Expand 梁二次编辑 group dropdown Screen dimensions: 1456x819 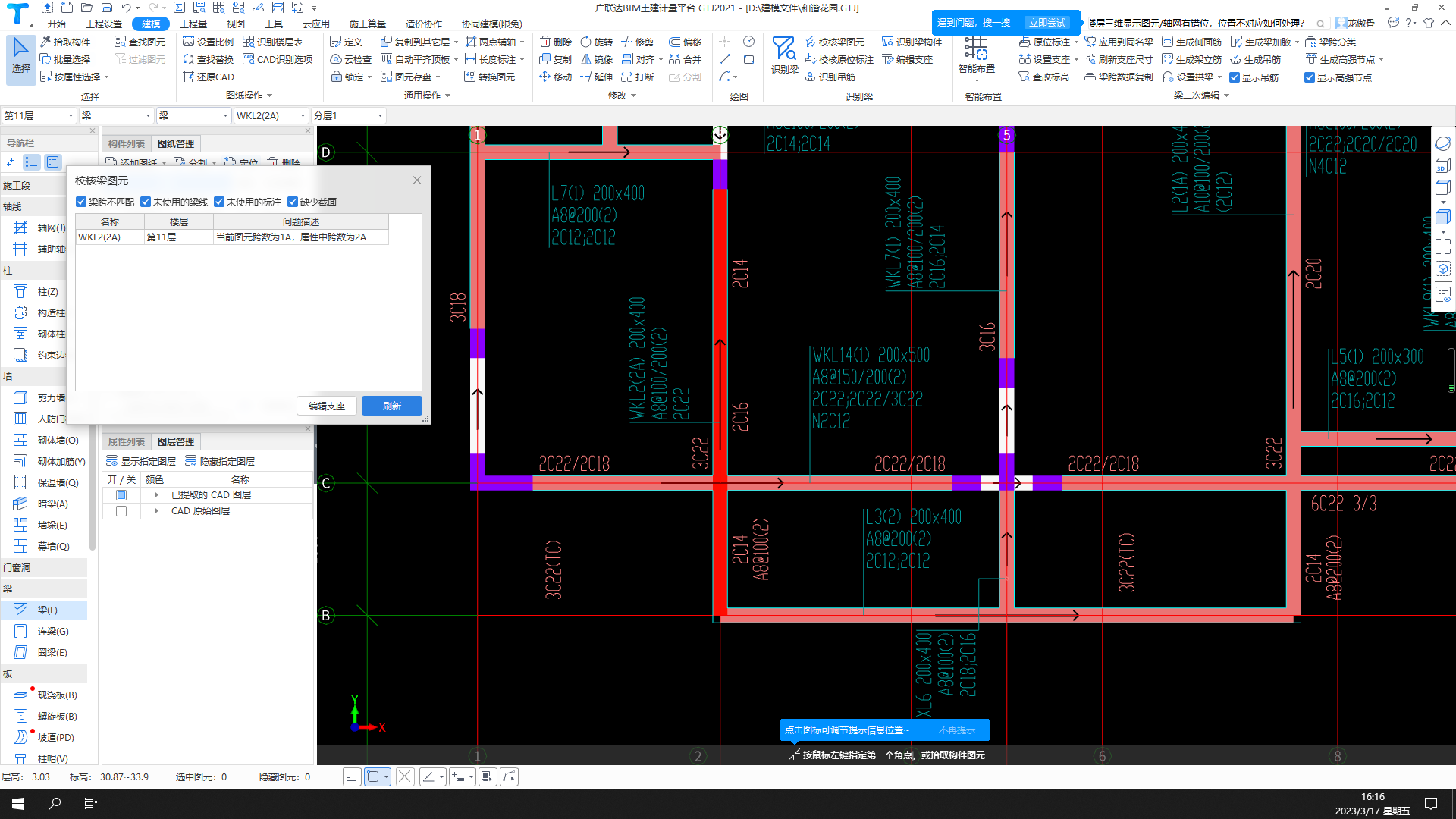click(x=1226, y=96)
